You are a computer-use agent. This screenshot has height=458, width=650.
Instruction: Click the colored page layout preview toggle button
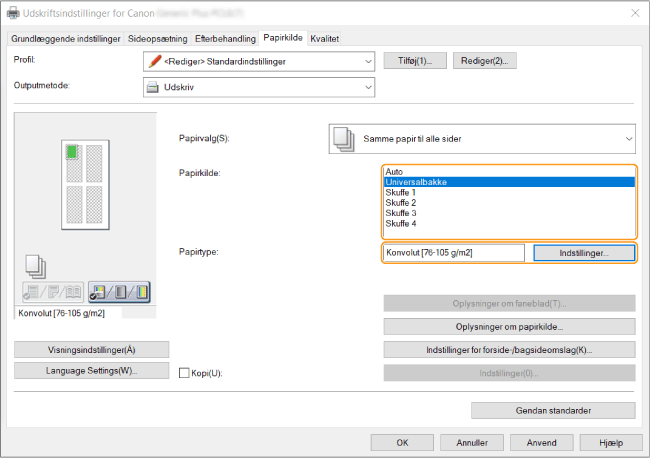(x=119, y=292)
